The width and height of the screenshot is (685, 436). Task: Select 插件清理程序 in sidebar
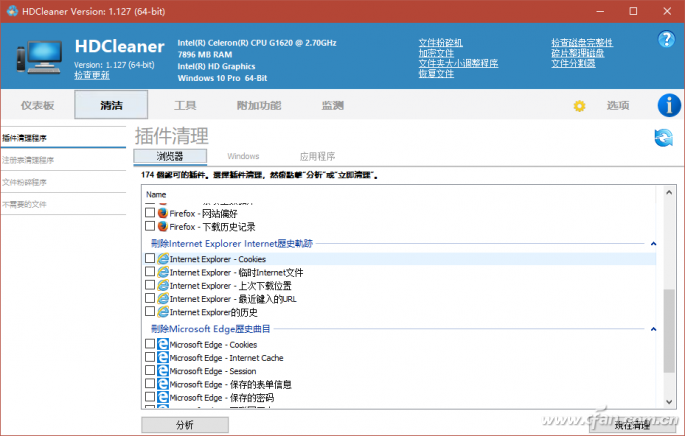[63, 138]
